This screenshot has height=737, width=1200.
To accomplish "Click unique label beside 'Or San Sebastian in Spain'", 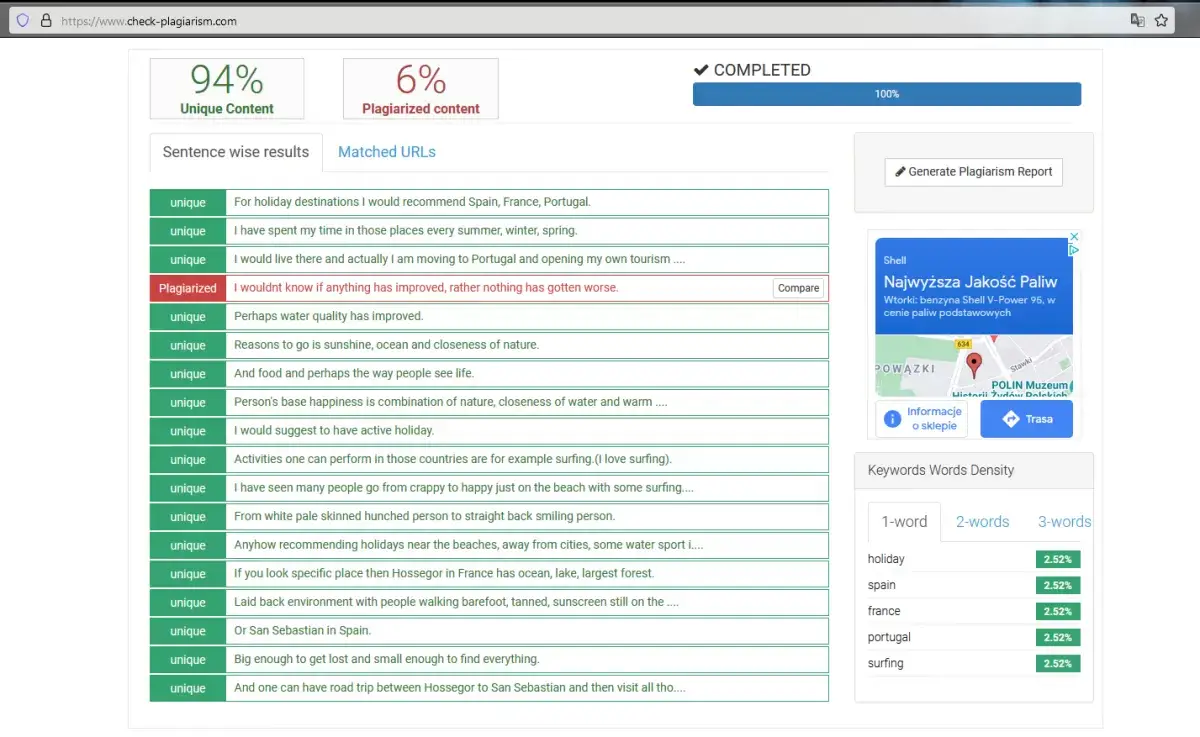I will [188, 631].
